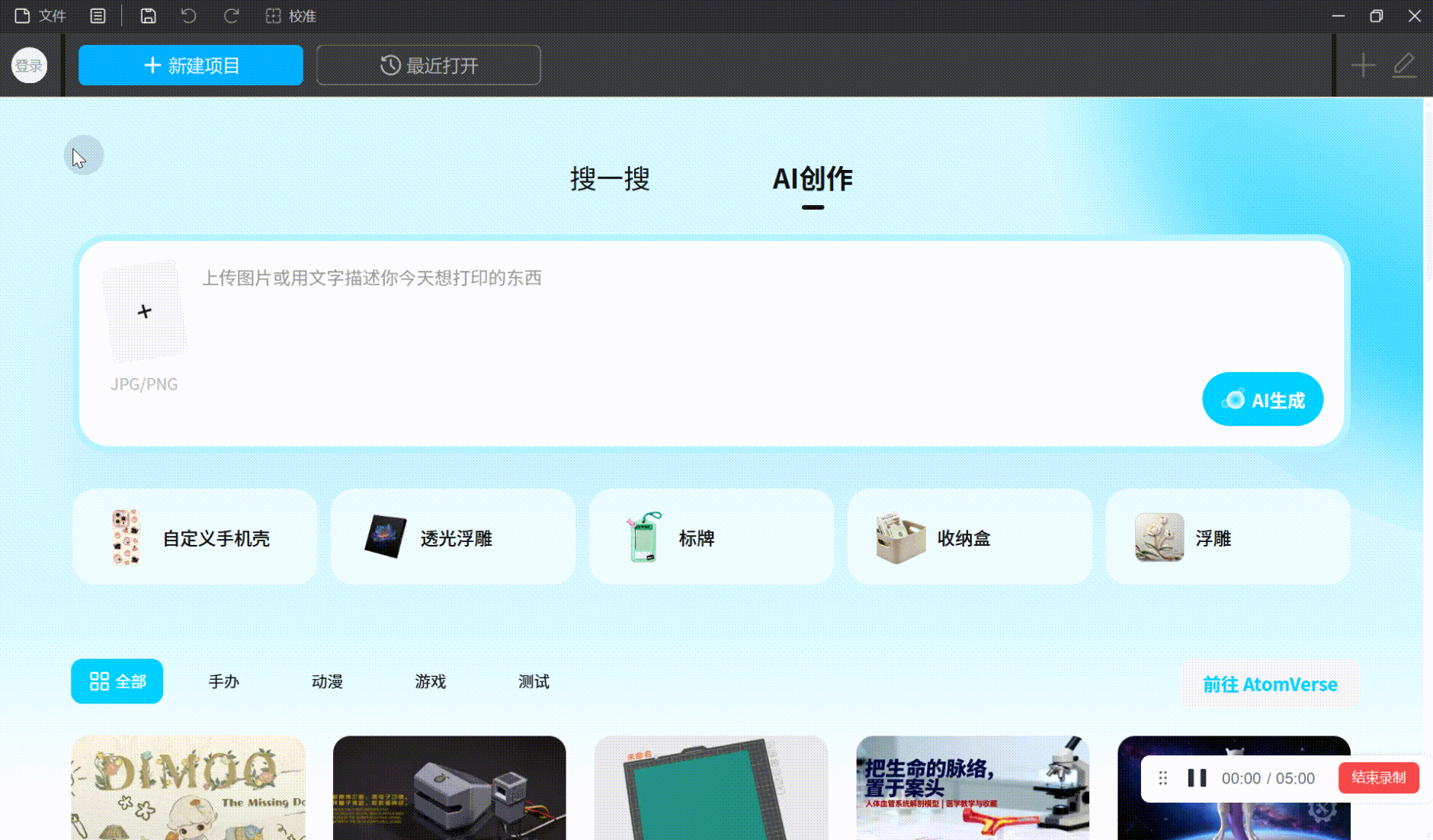Select the 标牌 card
The image size is (1433, 840).
(711, 537)
